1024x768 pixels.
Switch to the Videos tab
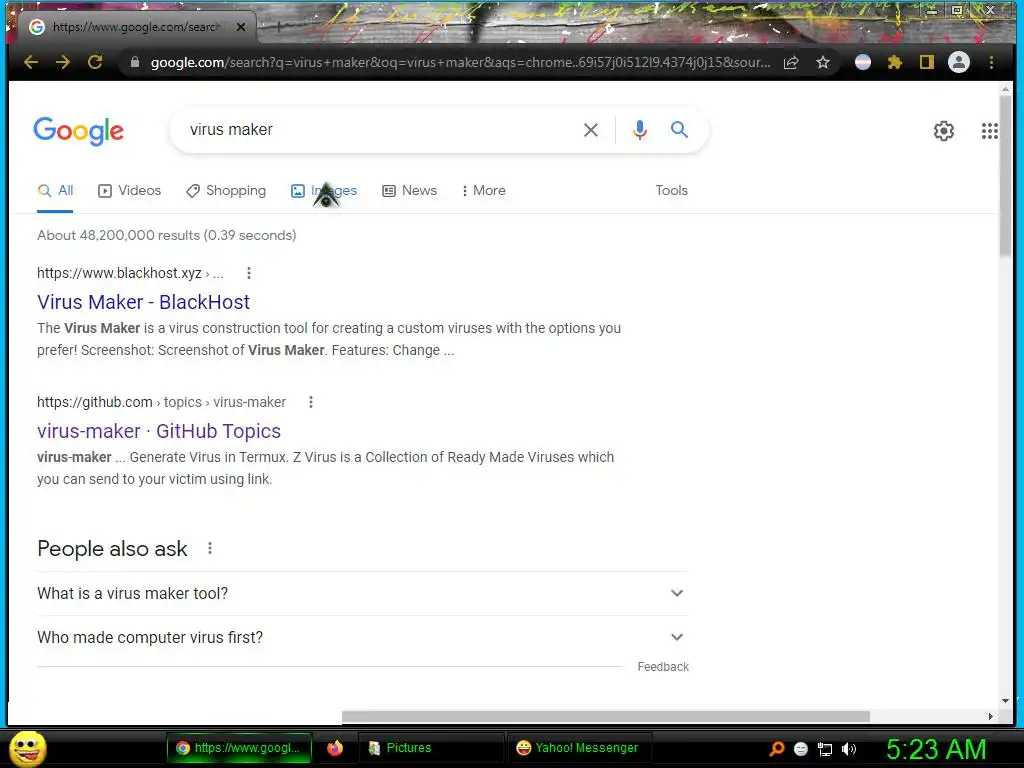click(129, 191)
